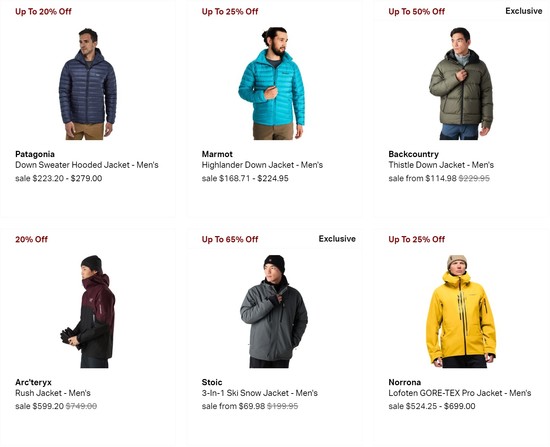The height and width of the screenshot is (447, 550).
Task: Click Exclusive badge on Stoic jacket
Action: 337,239
